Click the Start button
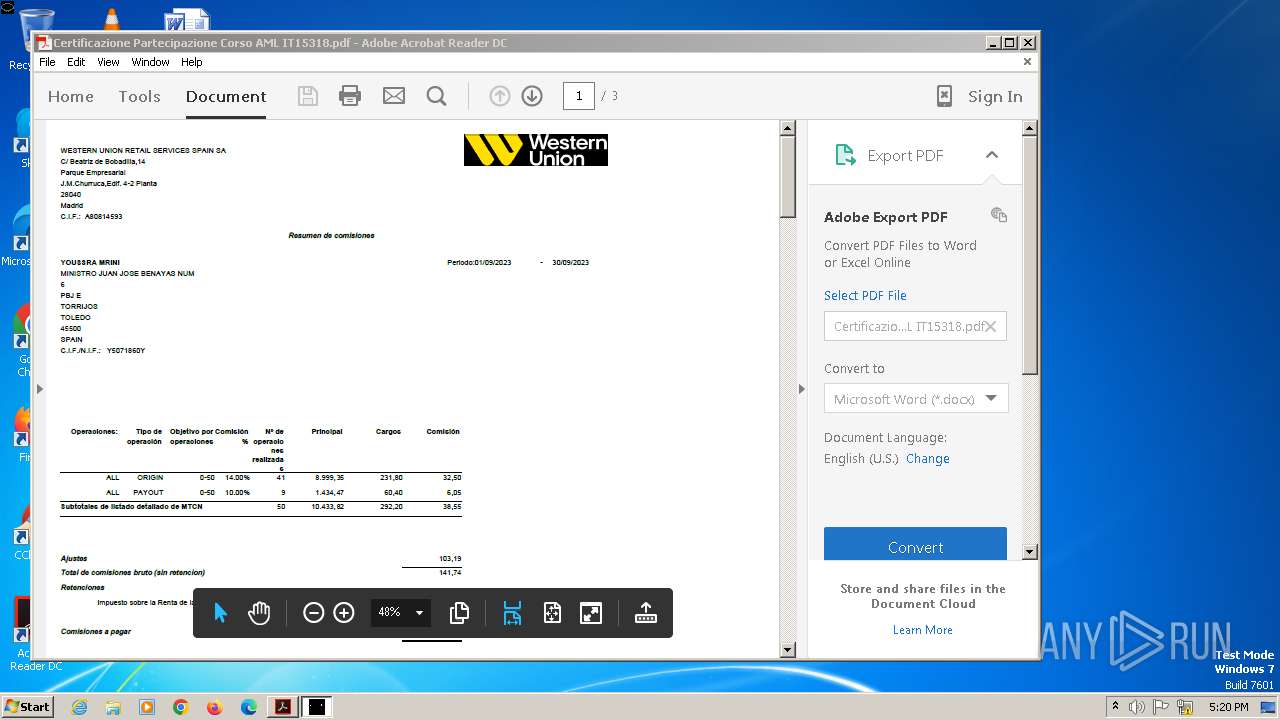 click(28, 706)
